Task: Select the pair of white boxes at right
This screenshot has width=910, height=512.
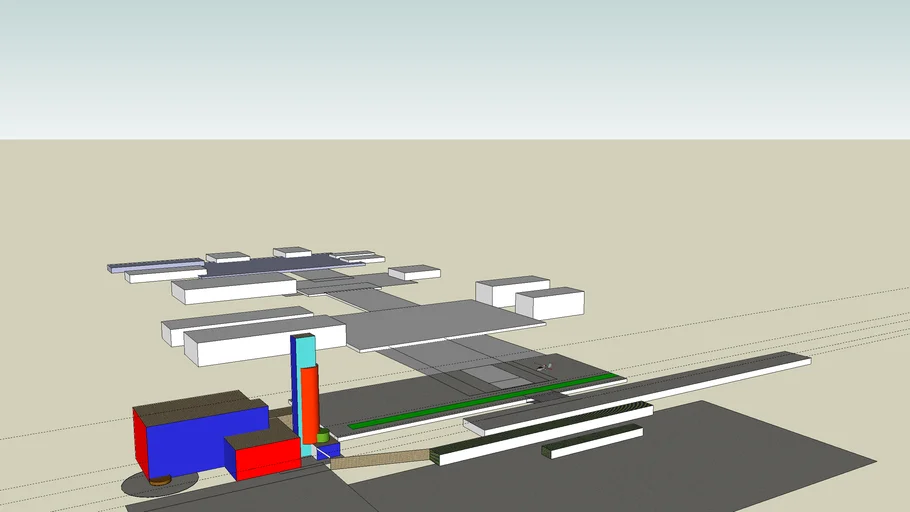Action: click(x=530, y=297)
